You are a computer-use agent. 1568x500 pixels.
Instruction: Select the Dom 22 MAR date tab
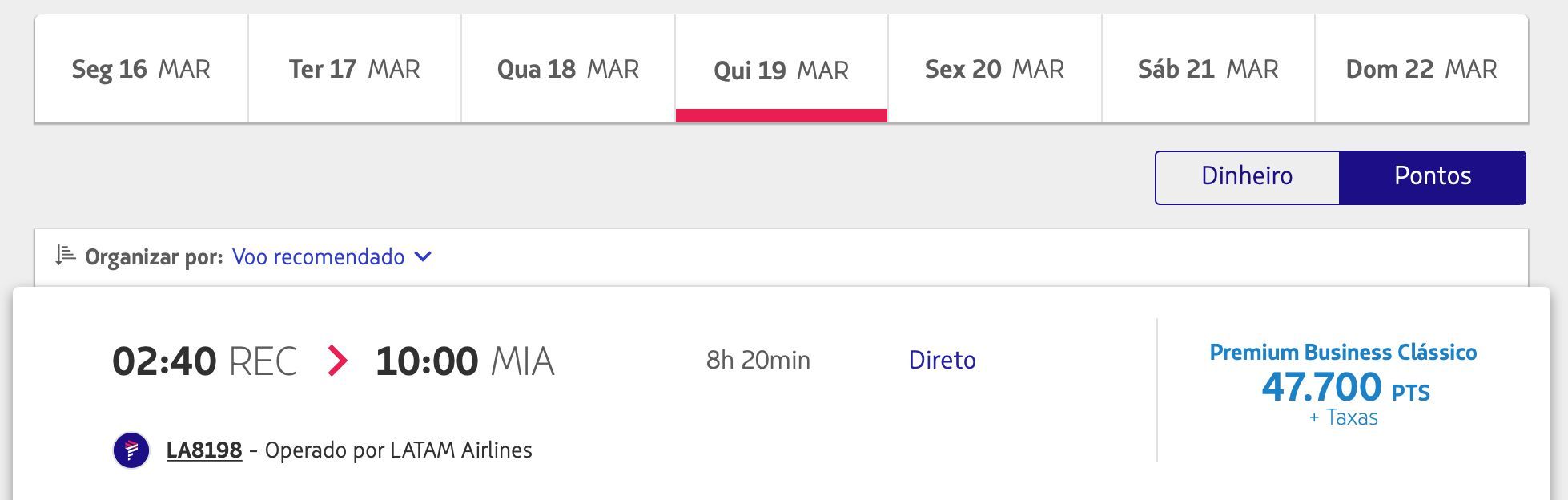1421,69
